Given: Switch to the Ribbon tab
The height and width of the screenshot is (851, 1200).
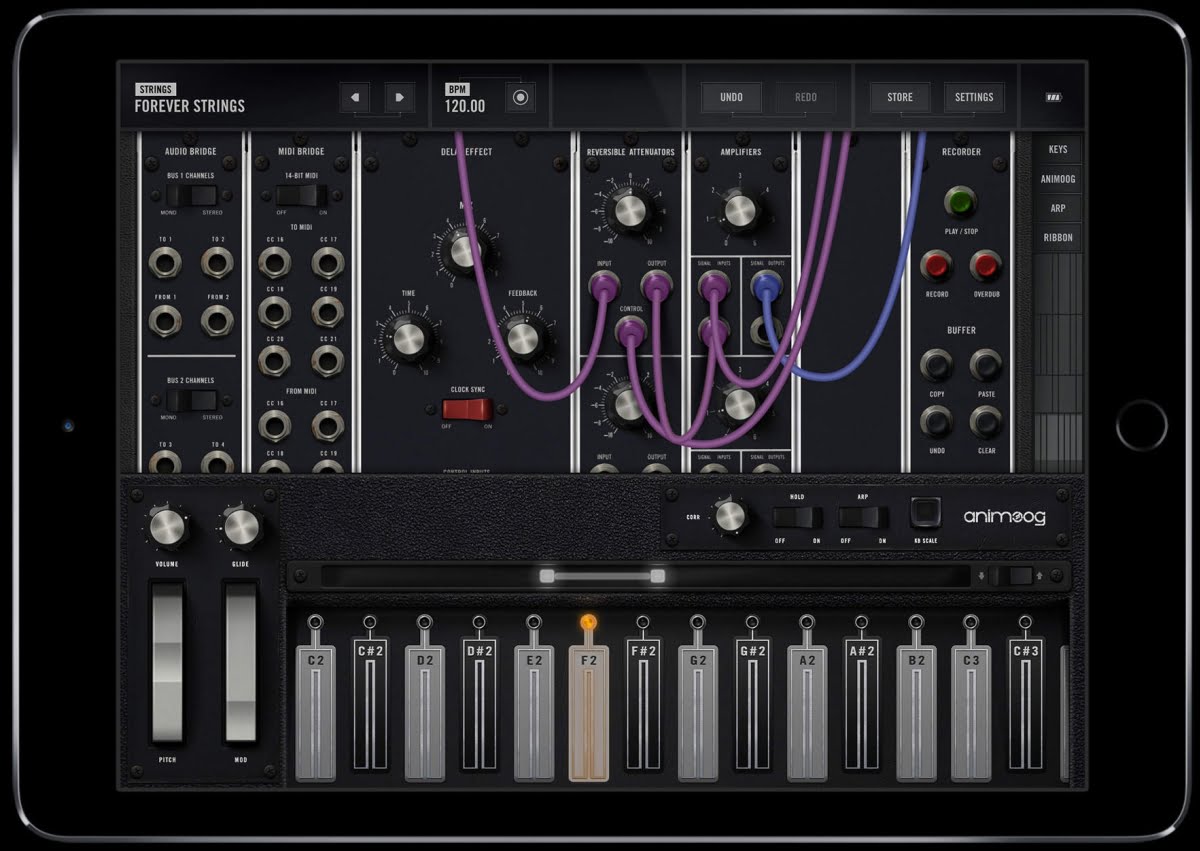Looking at the screenshot, I should [x=1058, y=237].
